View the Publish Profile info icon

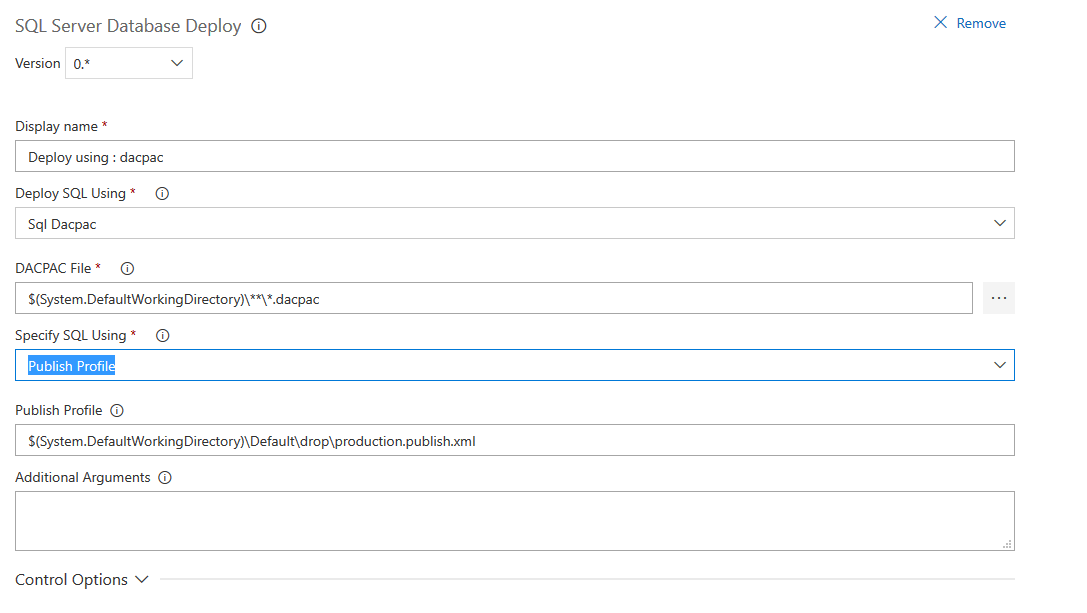coord(117,410)
